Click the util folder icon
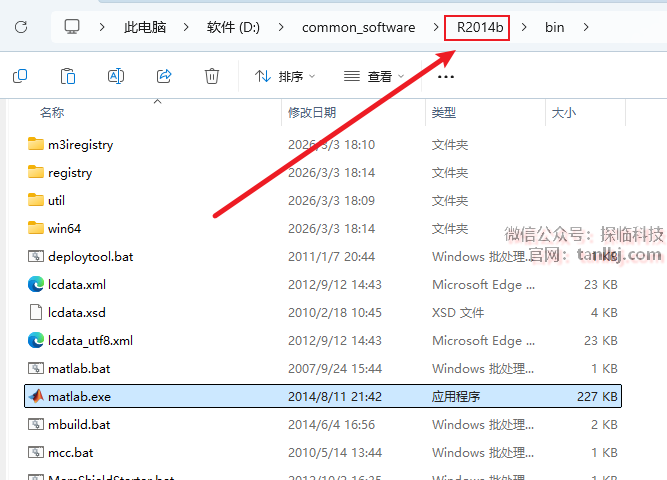Screen dimensions: 667x480 click(36, 200)
